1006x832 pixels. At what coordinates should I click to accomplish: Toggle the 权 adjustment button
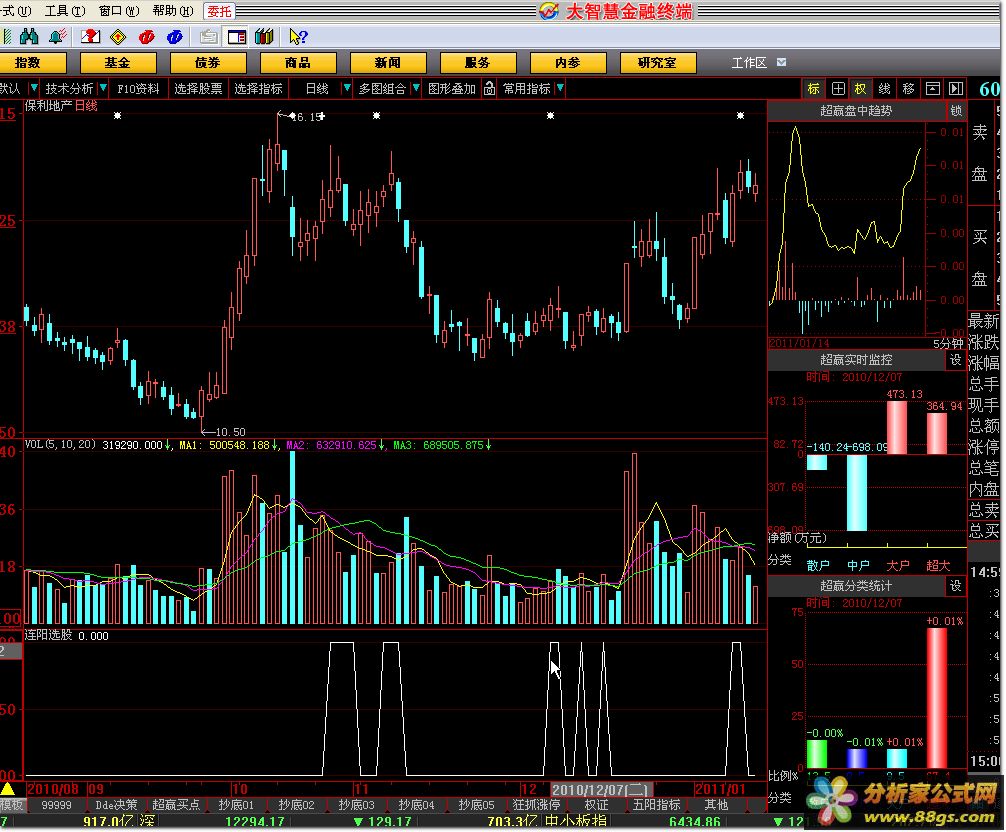[860, 89]
